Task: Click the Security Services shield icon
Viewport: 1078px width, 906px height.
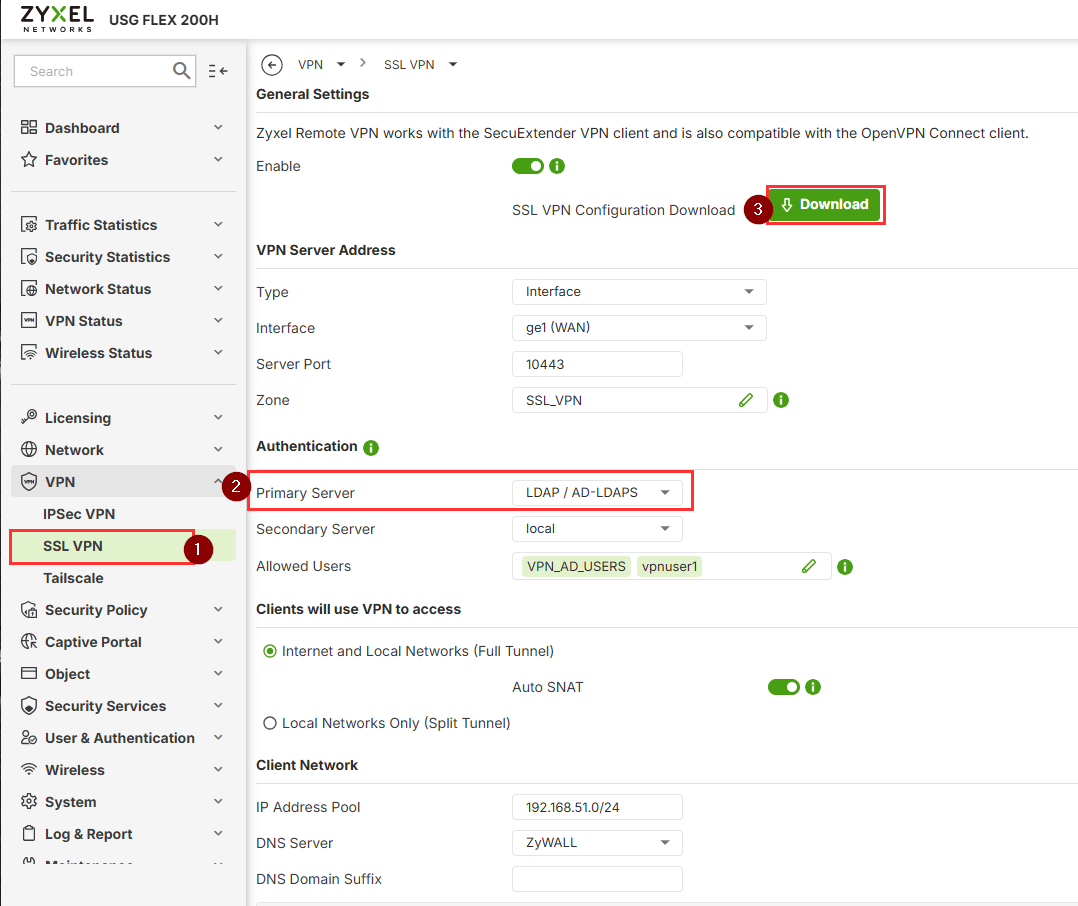Action: coord(29,705)
